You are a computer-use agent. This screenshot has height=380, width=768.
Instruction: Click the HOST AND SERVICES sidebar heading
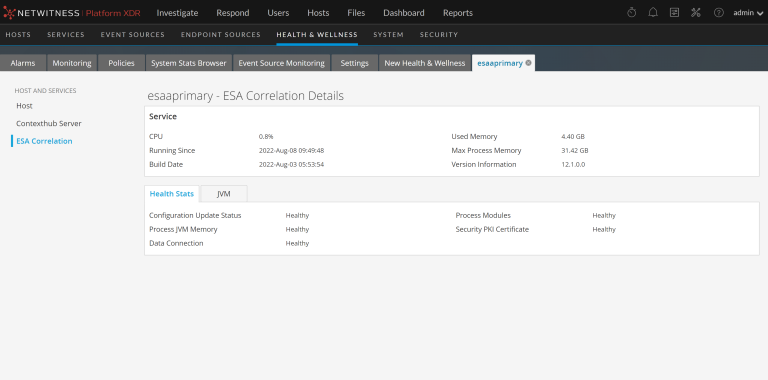click(x=46, y=91)
